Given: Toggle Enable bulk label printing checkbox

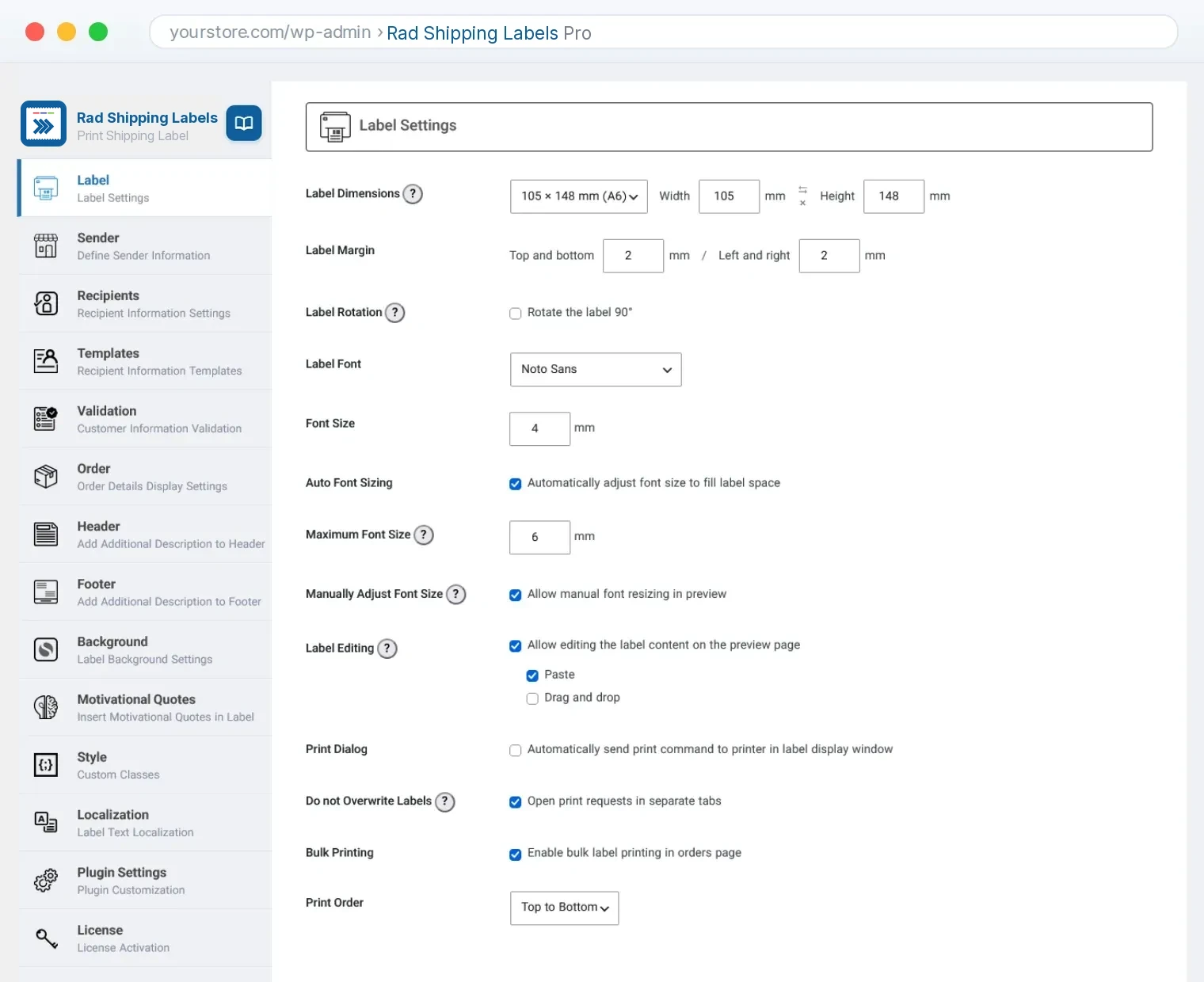Looking at the screenshot, I should [x=516, y=854].
